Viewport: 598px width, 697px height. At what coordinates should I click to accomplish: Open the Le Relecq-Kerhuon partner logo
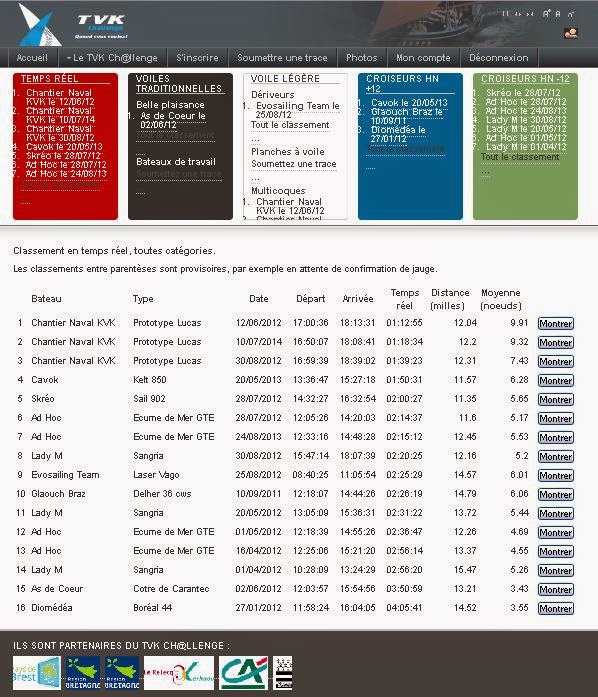(179, 673)
